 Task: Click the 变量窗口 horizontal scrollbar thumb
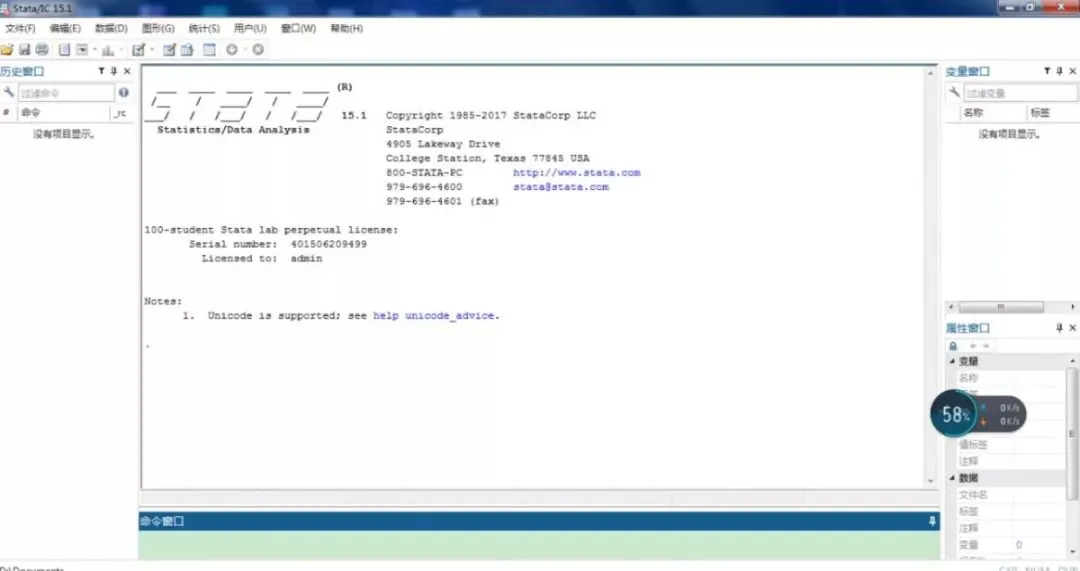tap(1001, 307)
